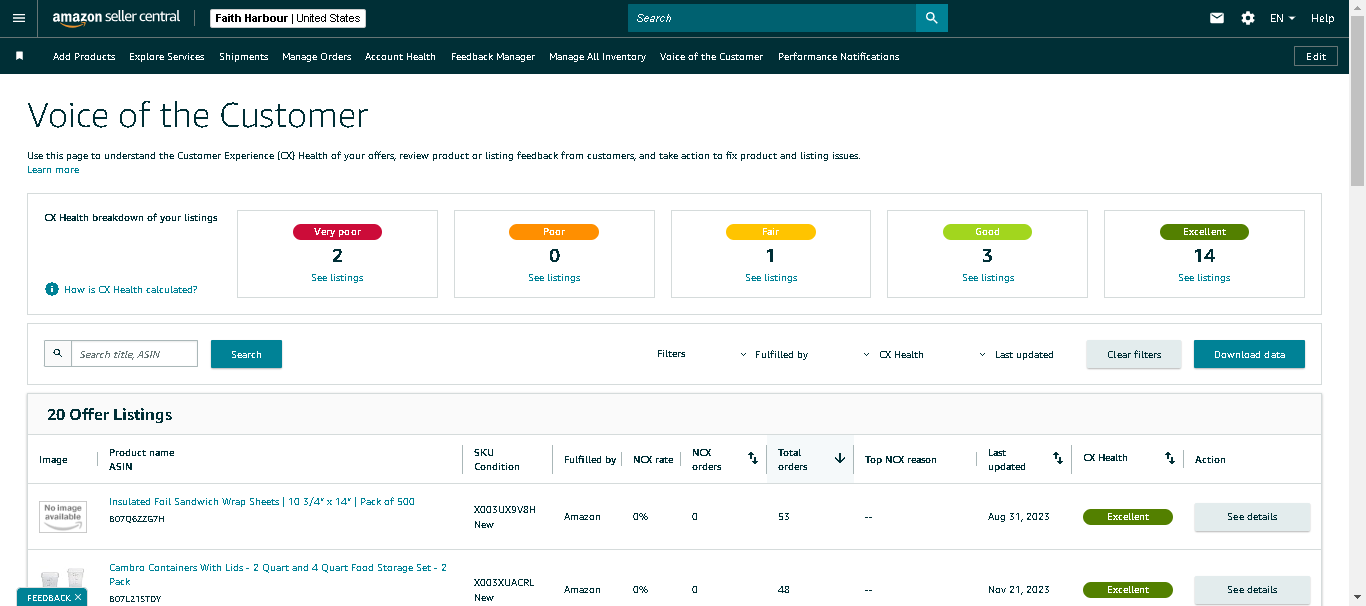Open the EN language dropdown

tap(1282, 18)
